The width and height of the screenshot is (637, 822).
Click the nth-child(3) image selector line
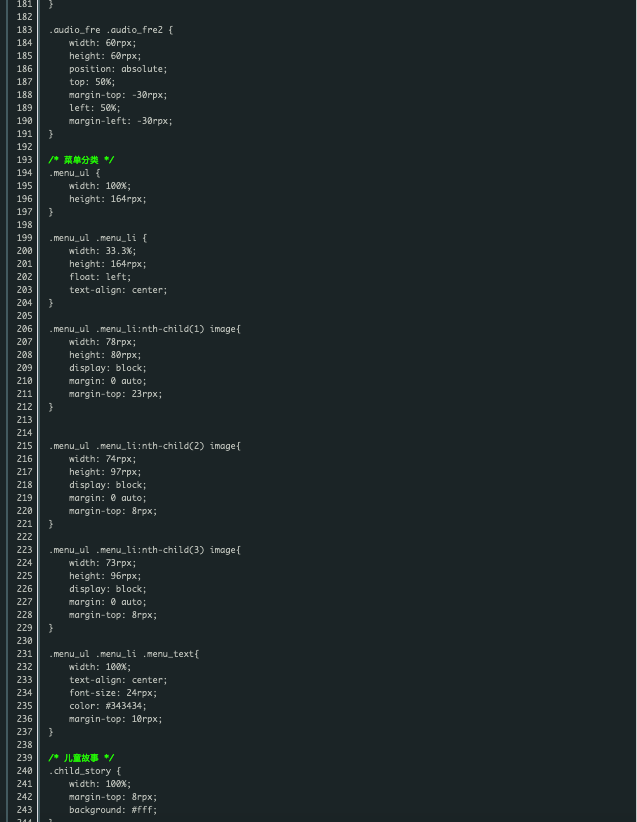(x=144, y=550)
